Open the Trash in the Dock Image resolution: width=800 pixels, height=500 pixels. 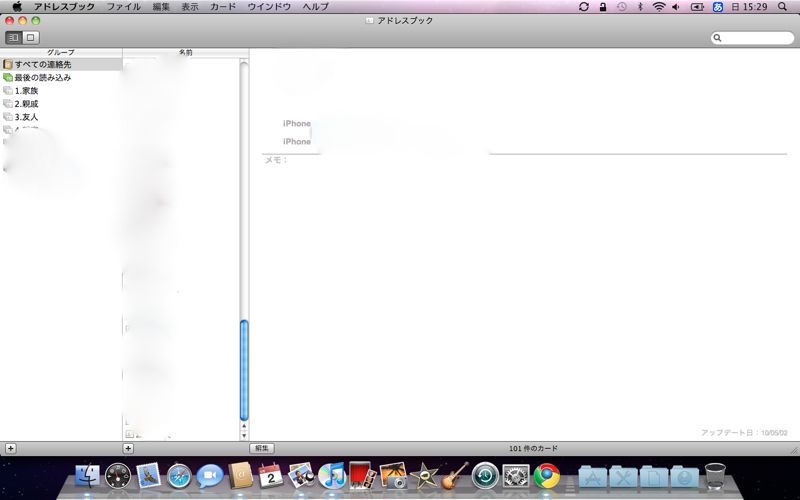(715, 476)
